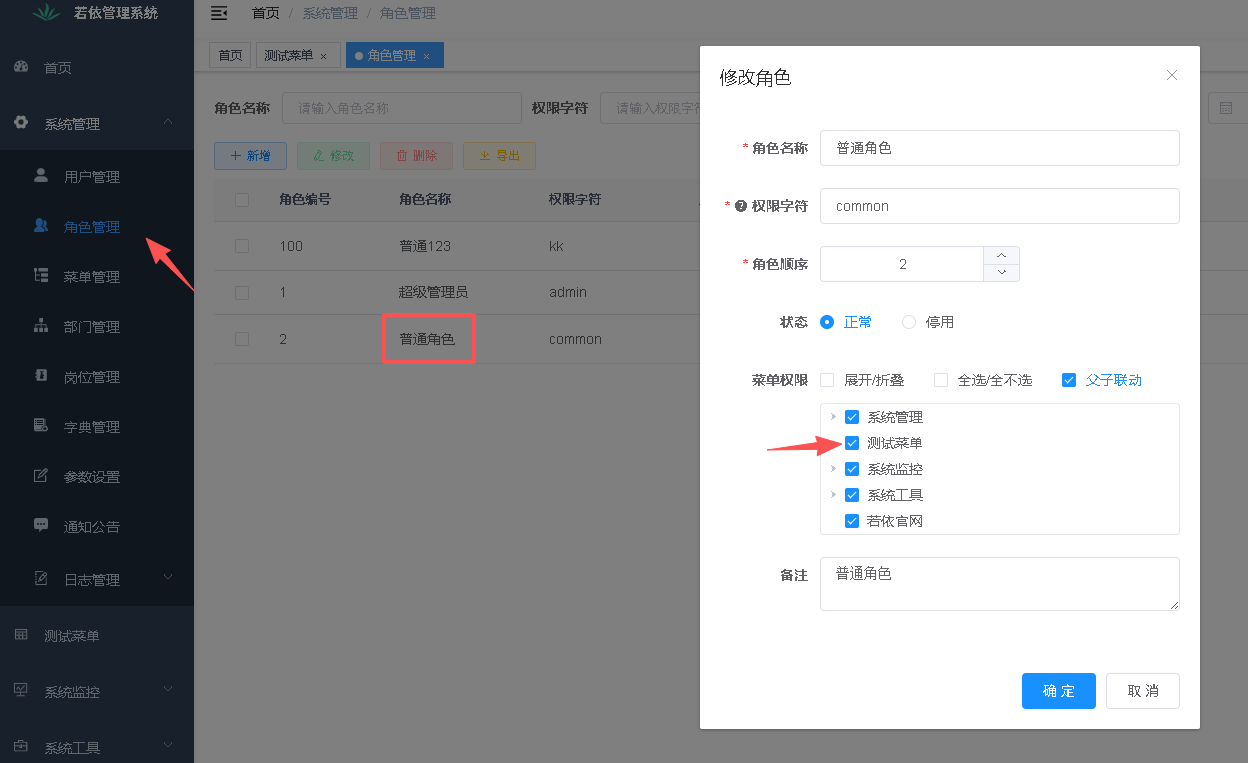Click the 菜单管理 sidebar icon
The height and width of the screenshot is (763, 1248).
click(41, 276)
